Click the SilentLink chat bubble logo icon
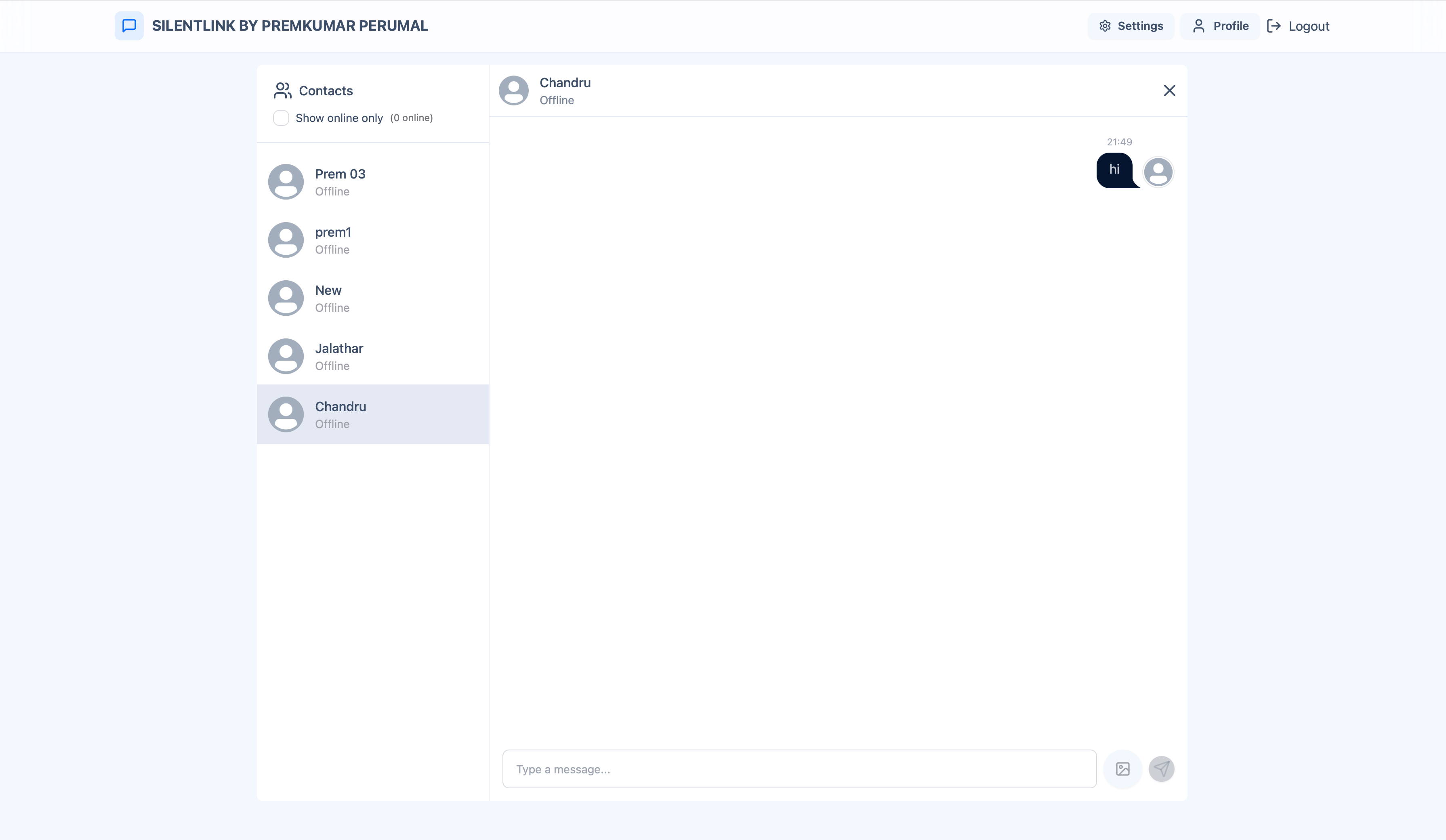 click(x=129, y=26)
